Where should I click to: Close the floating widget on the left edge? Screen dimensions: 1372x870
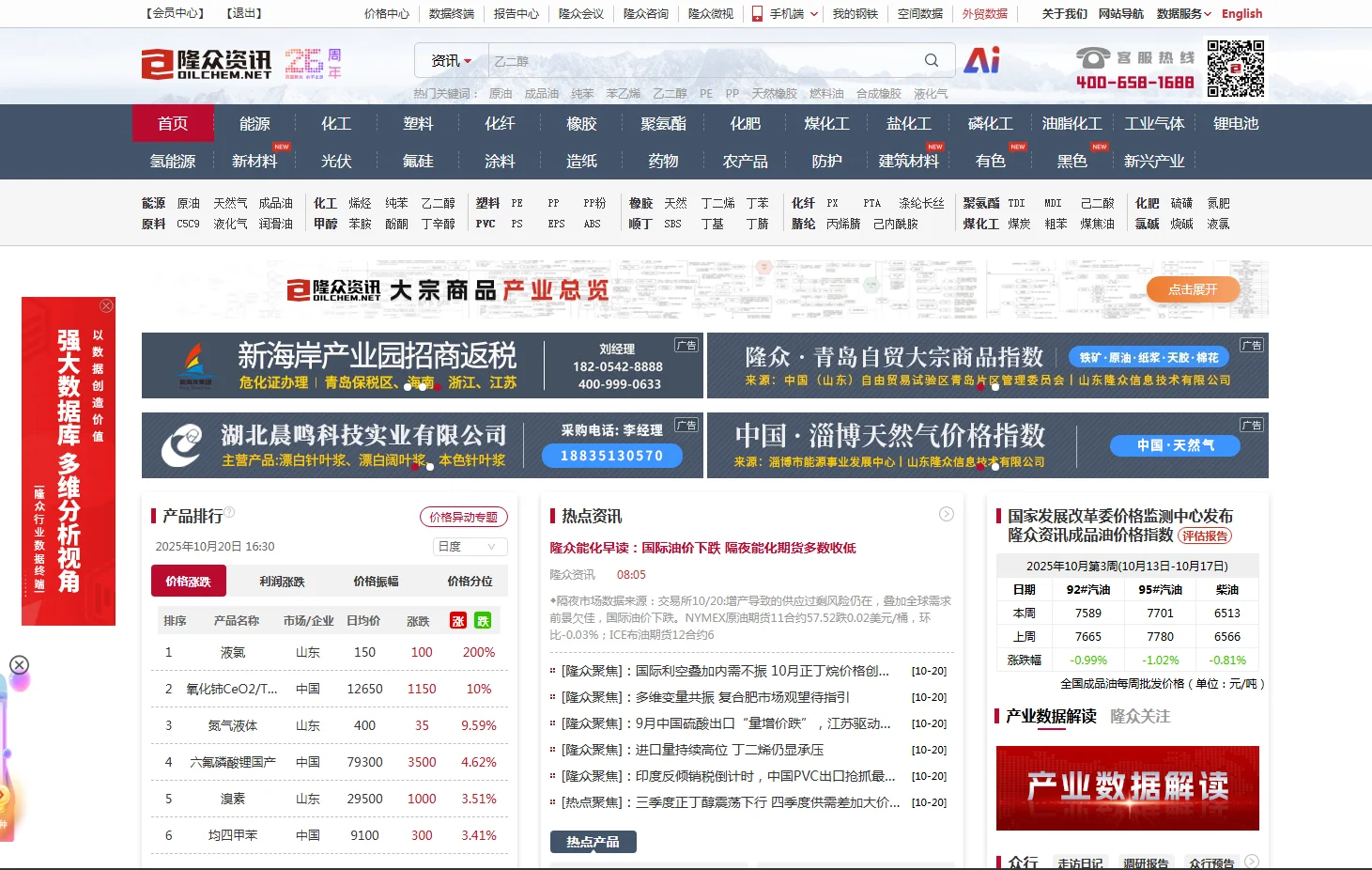tap(19, 665)
